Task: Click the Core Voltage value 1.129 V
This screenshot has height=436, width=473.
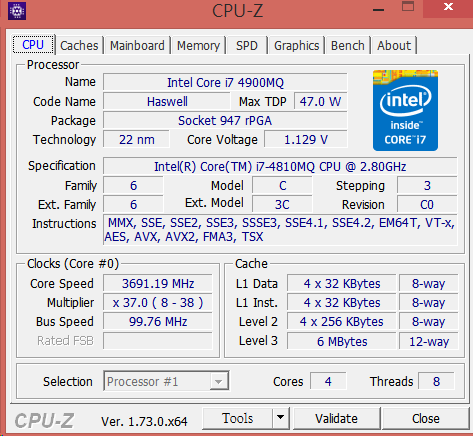Action: (x=306, y=139)
